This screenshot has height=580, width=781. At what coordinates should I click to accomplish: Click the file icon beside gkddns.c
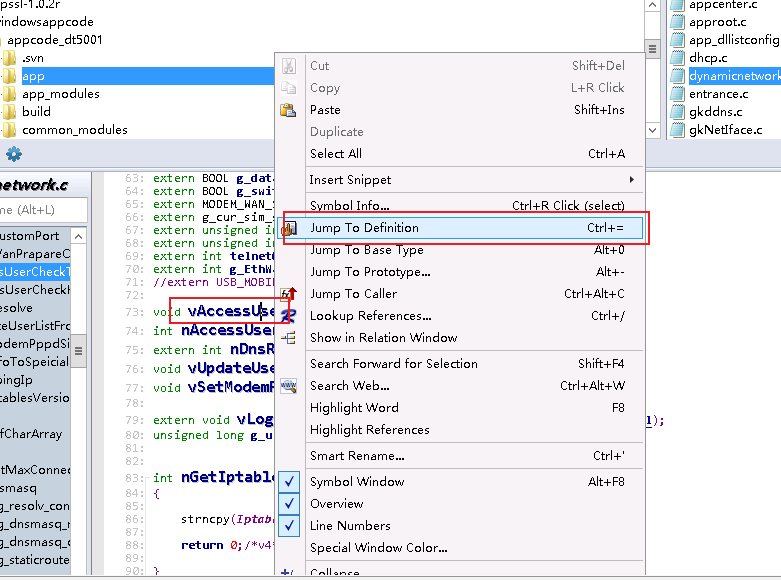pyautogui.click(x=677, y=112)
